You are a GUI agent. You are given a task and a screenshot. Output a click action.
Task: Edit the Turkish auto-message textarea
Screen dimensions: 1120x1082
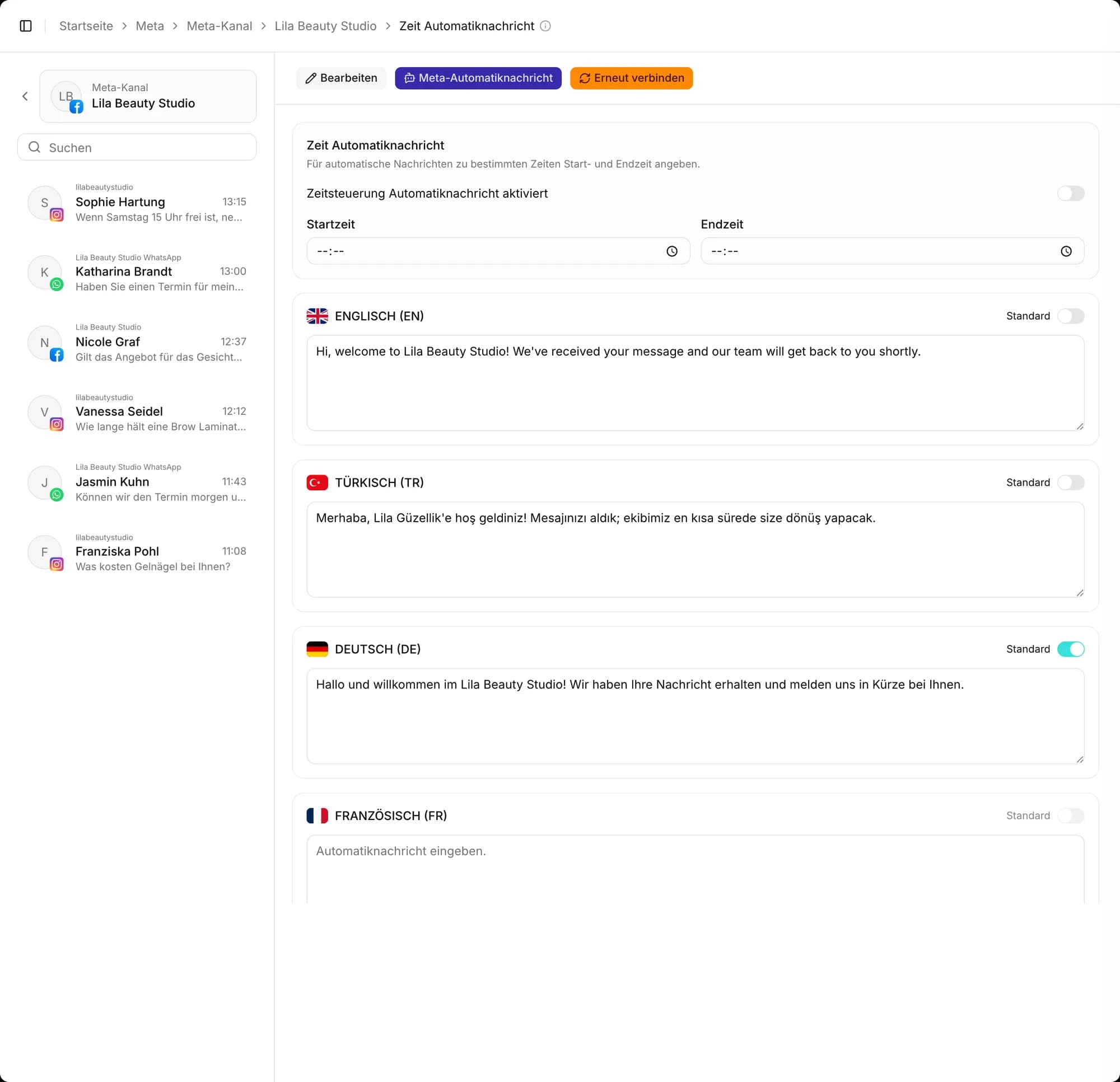pos(696,550)
